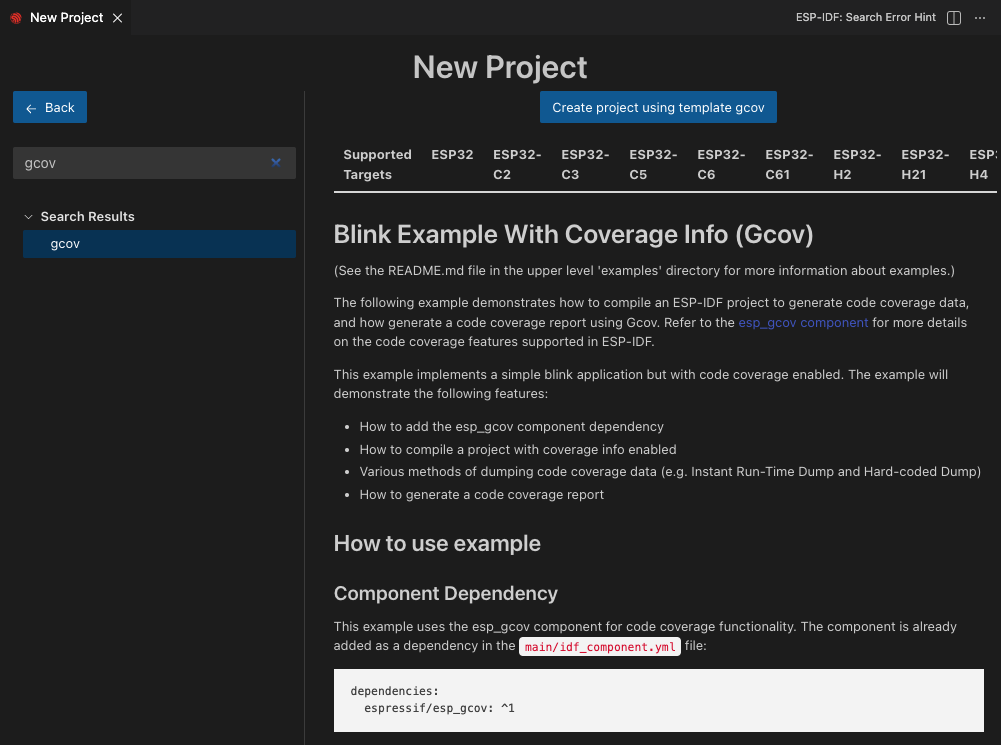
Task: Click the main/idf_component.yml inline code
Action: pos(600,647)
